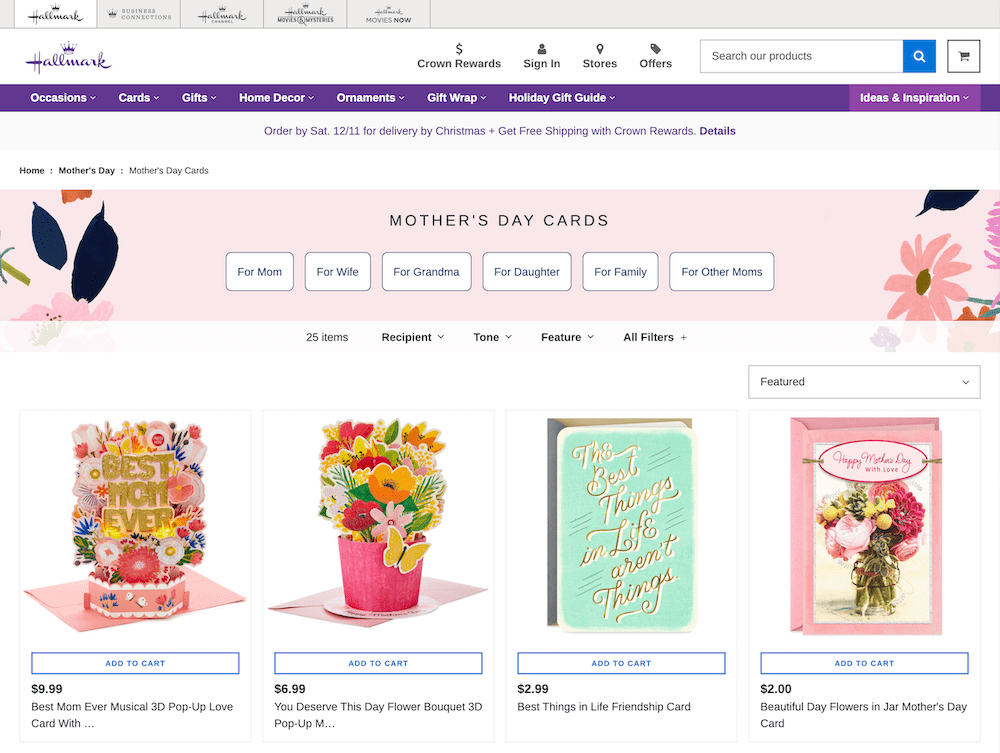Switch to Hallmark Movies & Mysteries tab
The width and height of the screenshot is (1000, 753).
tap(305, 14)
